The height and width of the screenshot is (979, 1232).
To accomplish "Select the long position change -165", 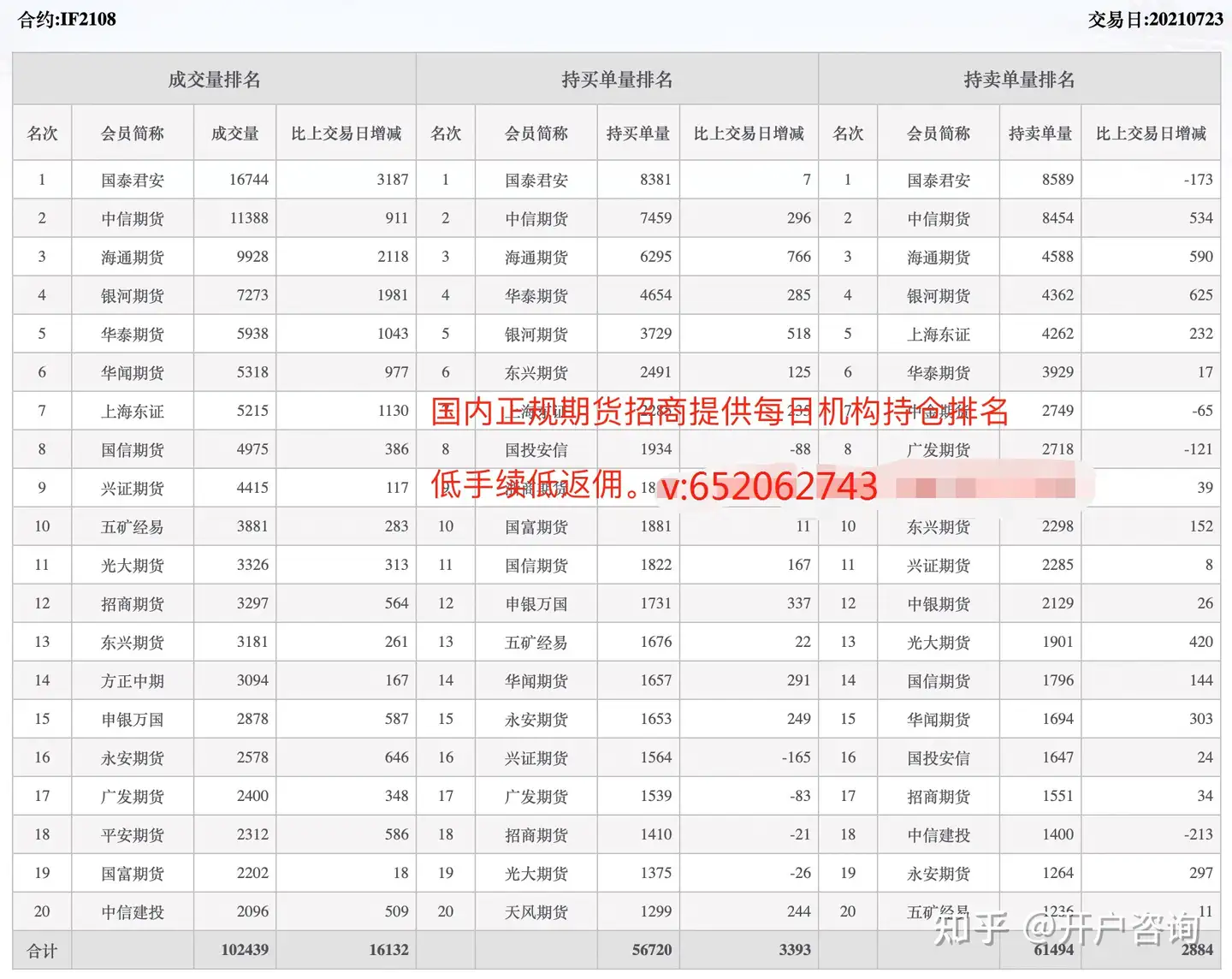I will (x=796, y=757).
